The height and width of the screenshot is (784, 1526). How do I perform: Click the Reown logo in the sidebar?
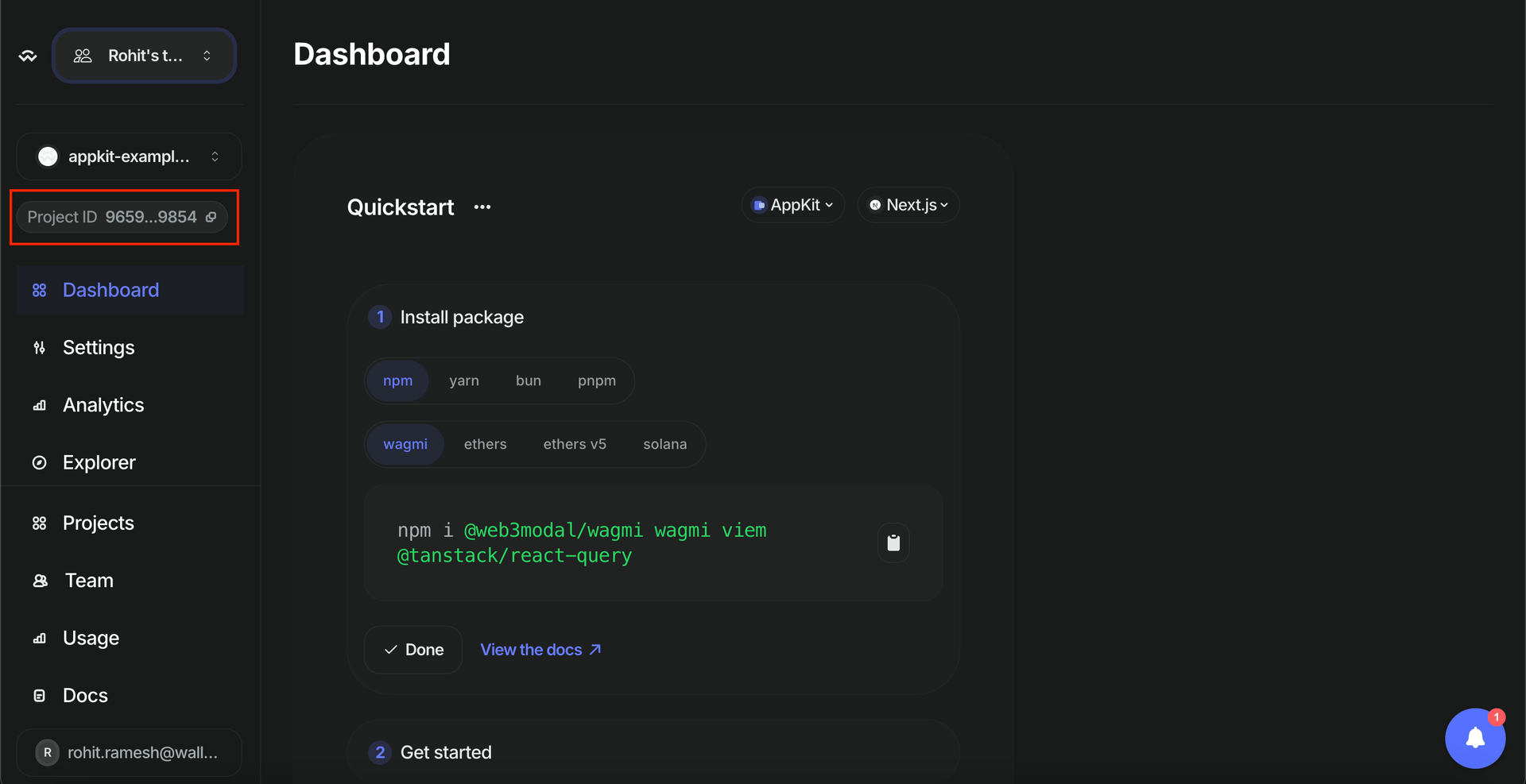click(27, 56)
